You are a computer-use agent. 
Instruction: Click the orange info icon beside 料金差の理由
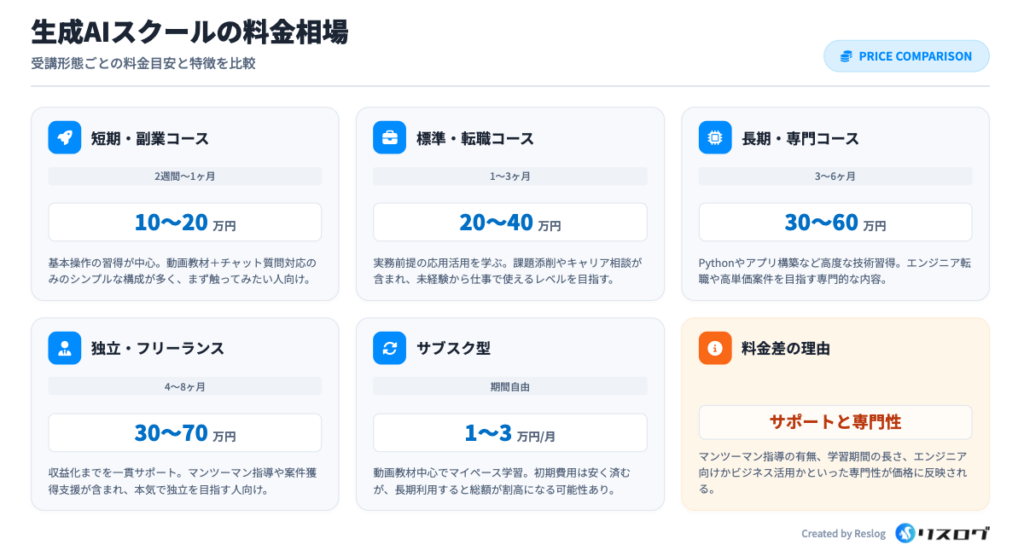(x=715, y=348)
